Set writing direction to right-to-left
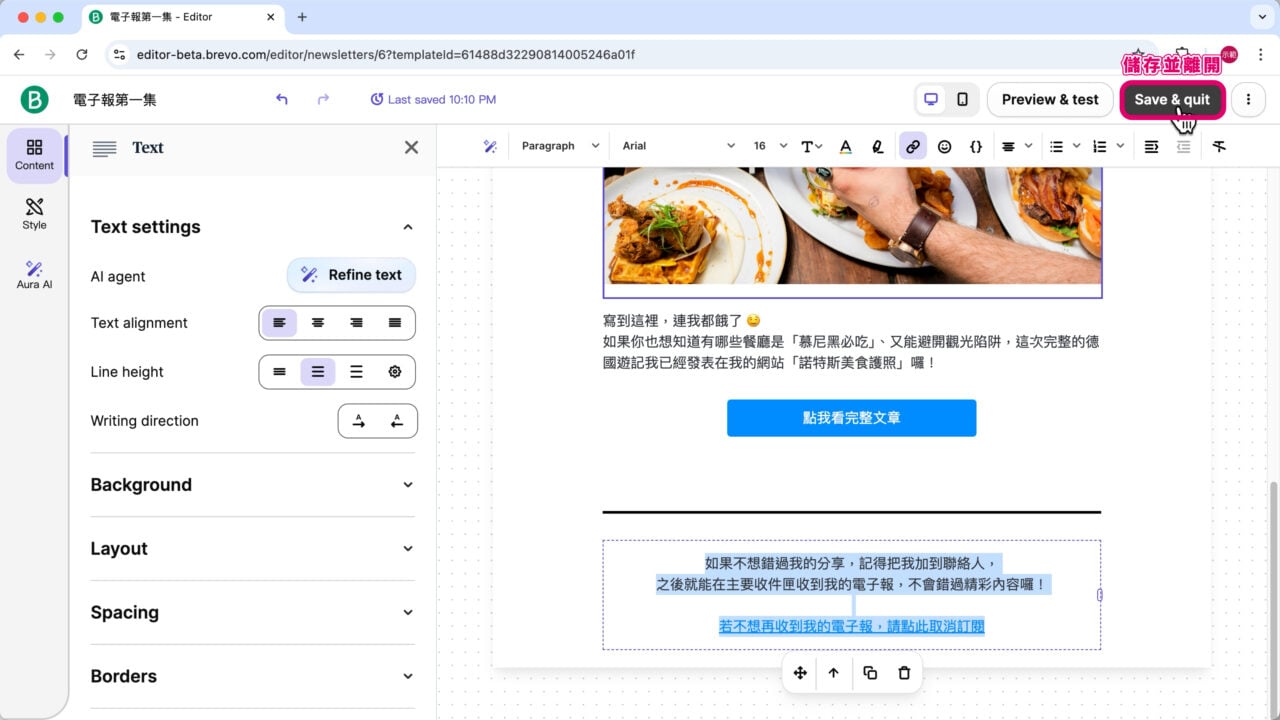Image resolution: width=1280 pixels, height=720 pixels. (396, 421)
